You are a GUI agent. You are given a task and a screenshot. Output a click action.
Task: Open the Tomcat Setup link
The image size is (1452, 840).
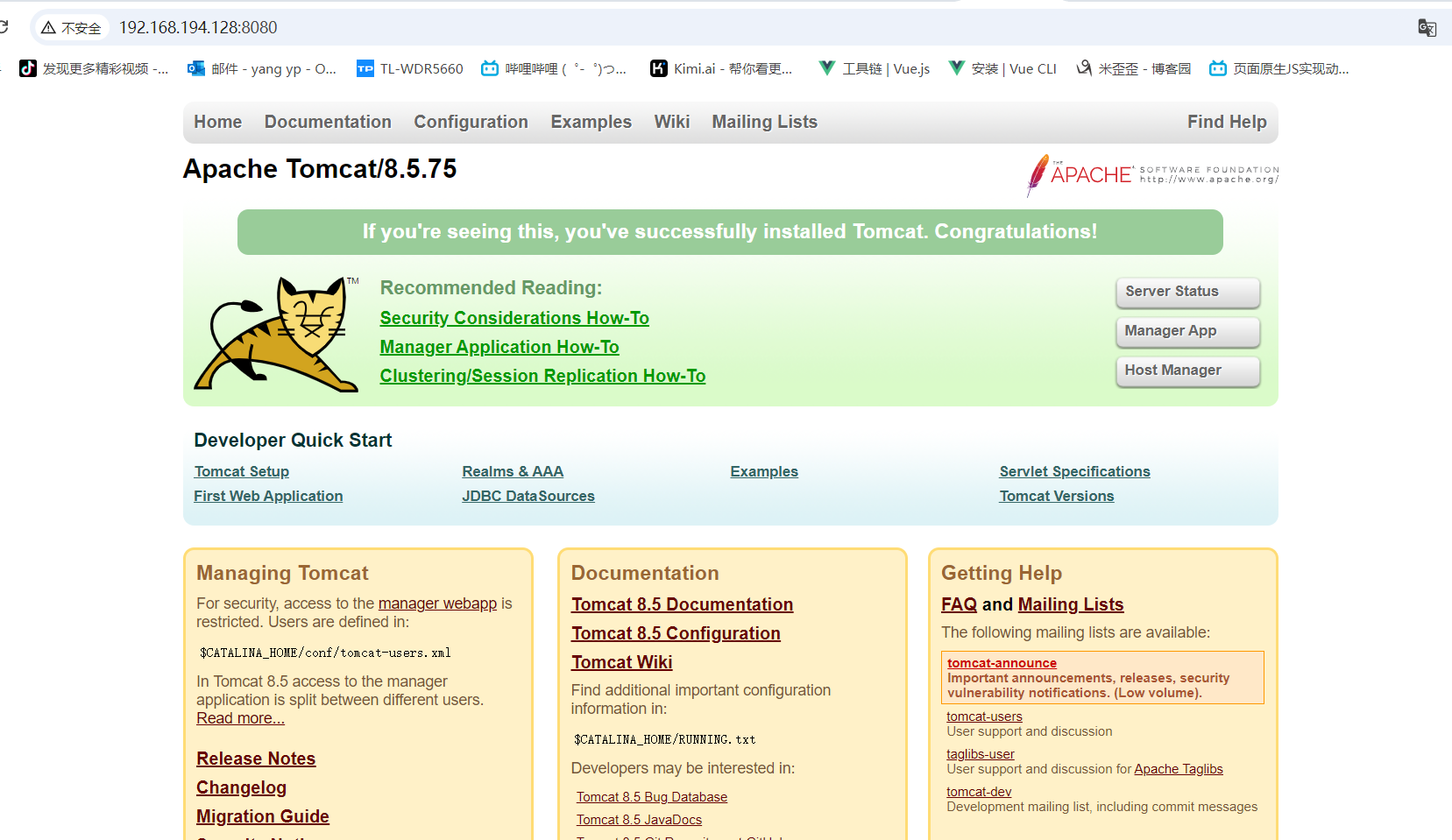[242, 471]
